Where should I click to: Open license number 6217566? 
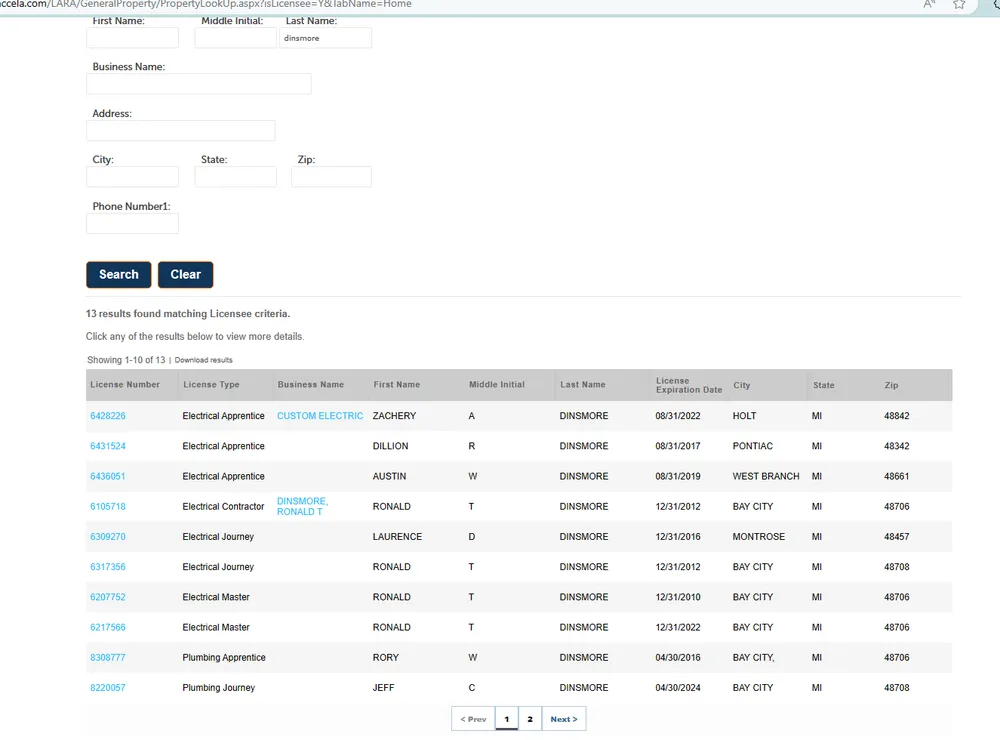point(108,628)
